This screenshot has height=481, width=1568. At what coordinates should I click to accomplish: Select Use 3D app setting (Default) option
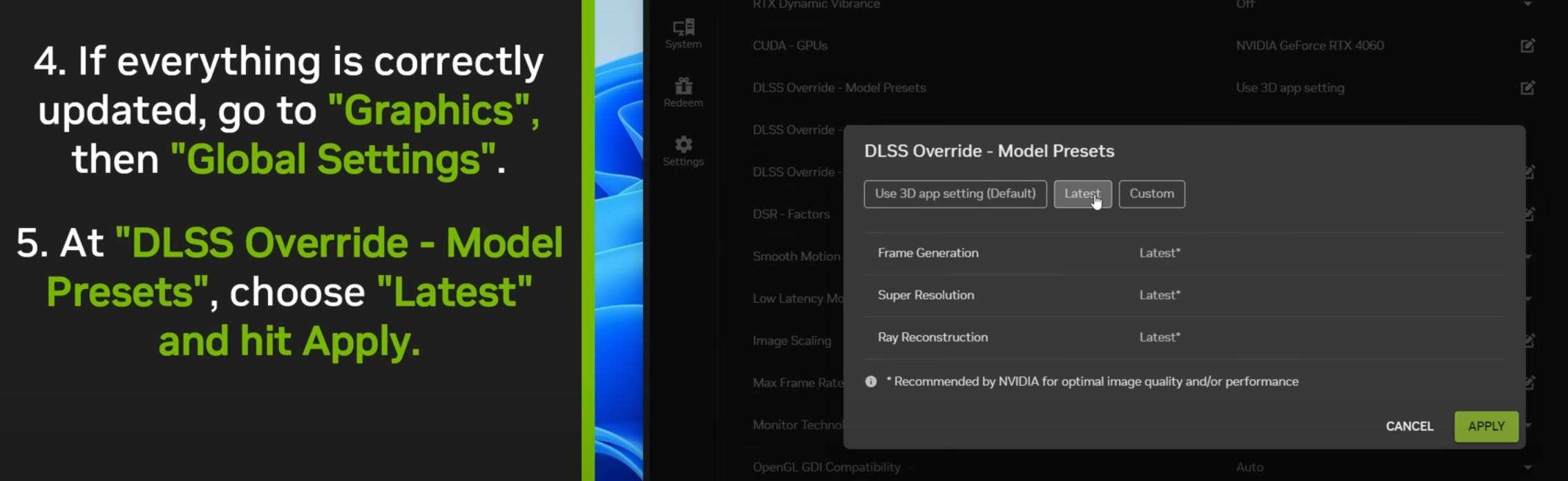(x=955, y=194)
